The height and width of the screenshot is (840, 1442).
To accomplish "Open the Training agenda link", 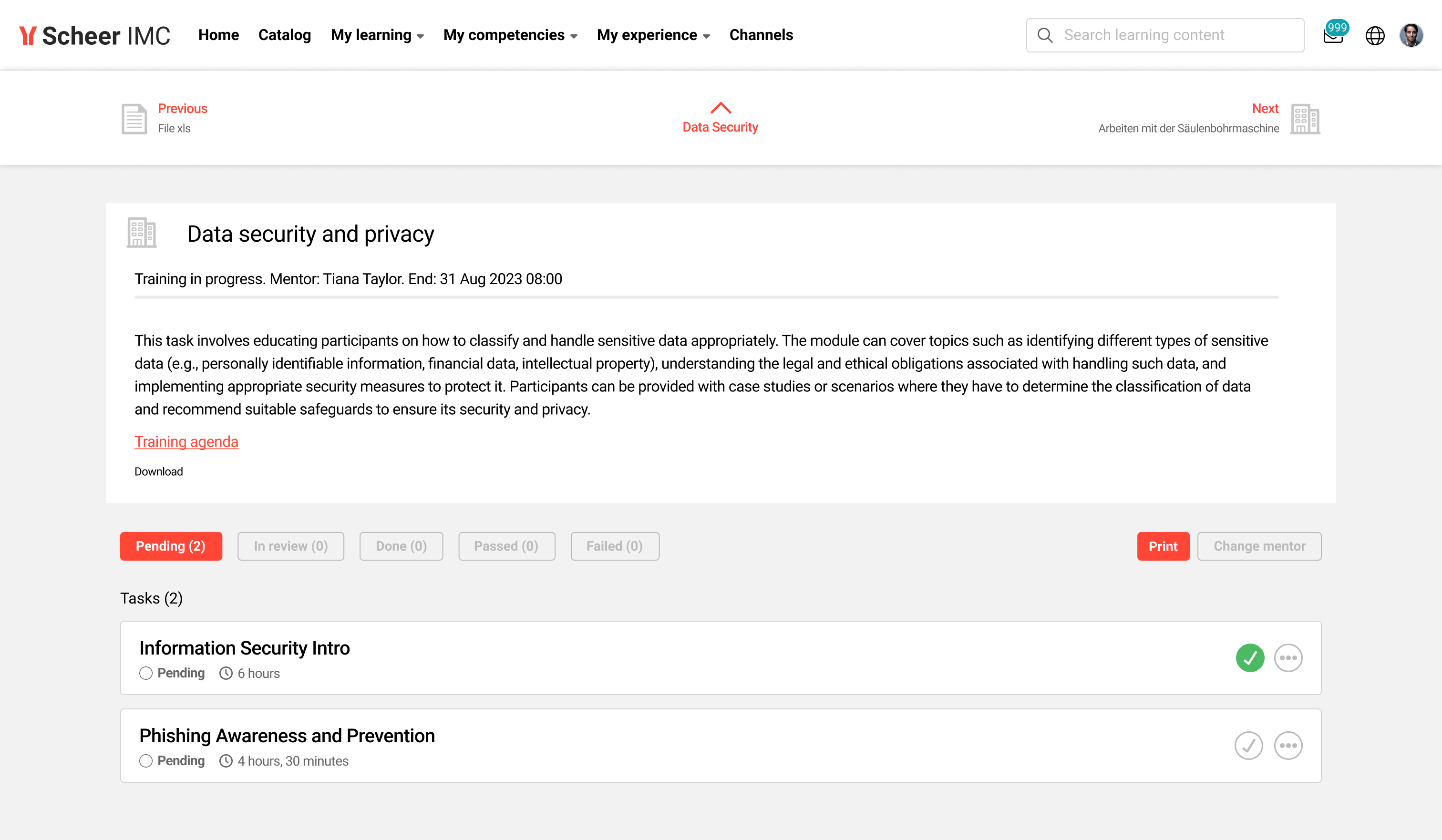I will 186,441.
